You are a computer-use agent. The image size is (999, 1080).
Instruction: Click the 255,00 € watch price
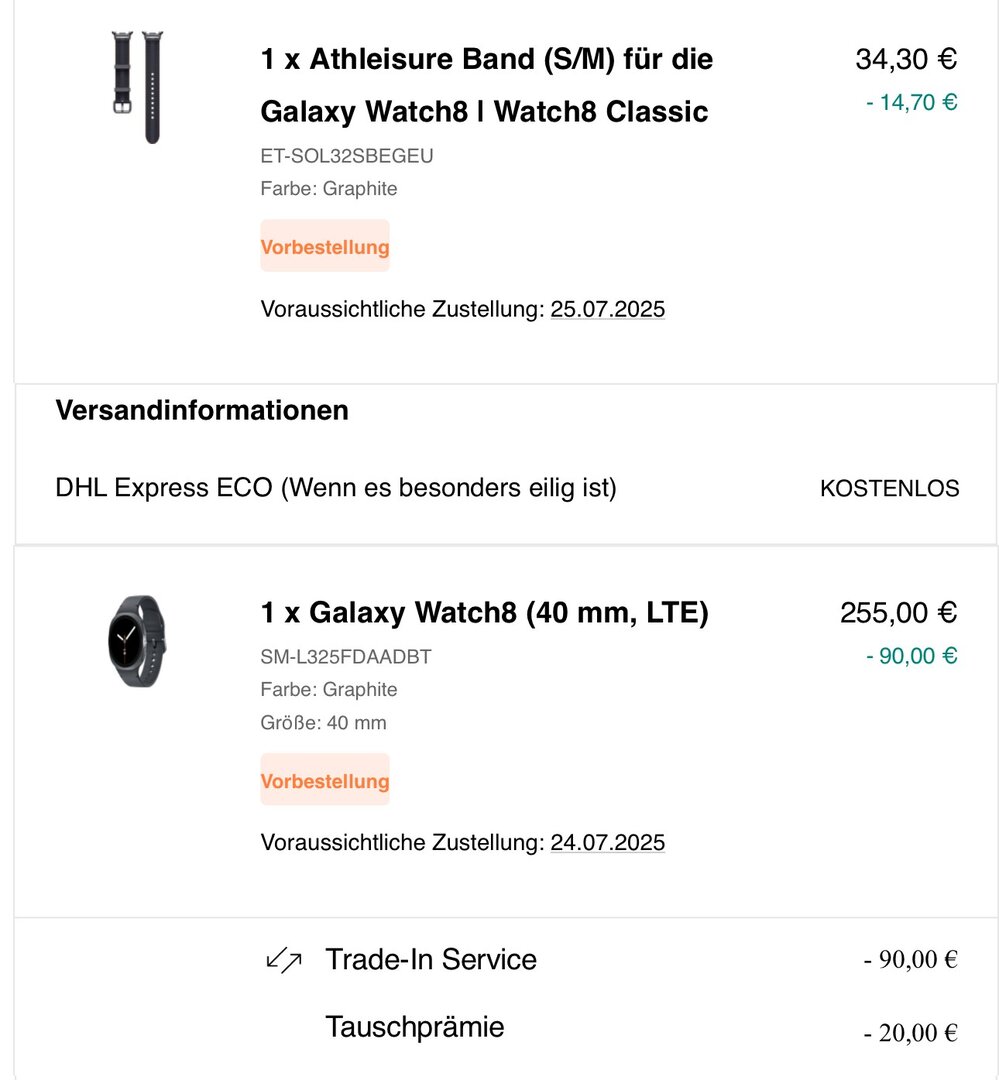898,612
